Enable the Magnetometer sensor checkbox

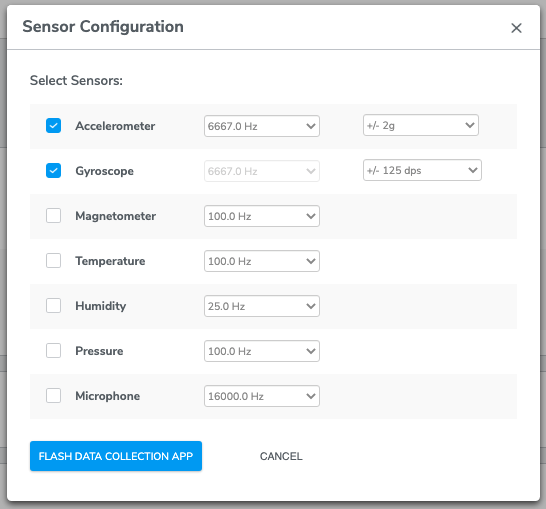coord(54,216)
